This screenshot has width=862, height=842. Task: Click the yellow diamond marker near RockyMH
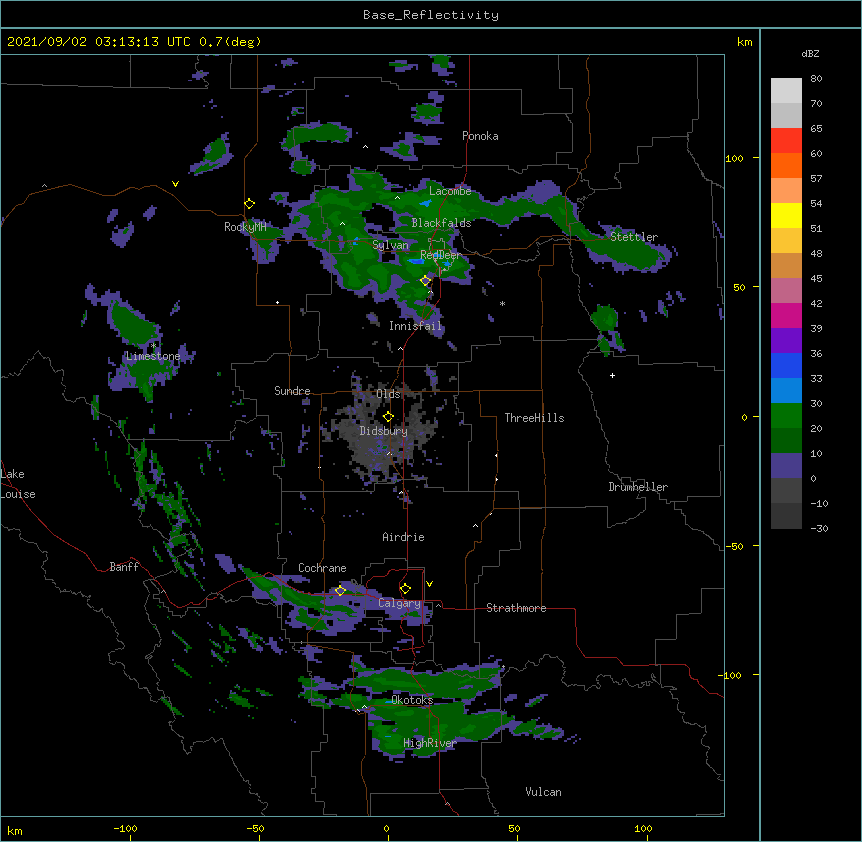[x=249, y=204]
